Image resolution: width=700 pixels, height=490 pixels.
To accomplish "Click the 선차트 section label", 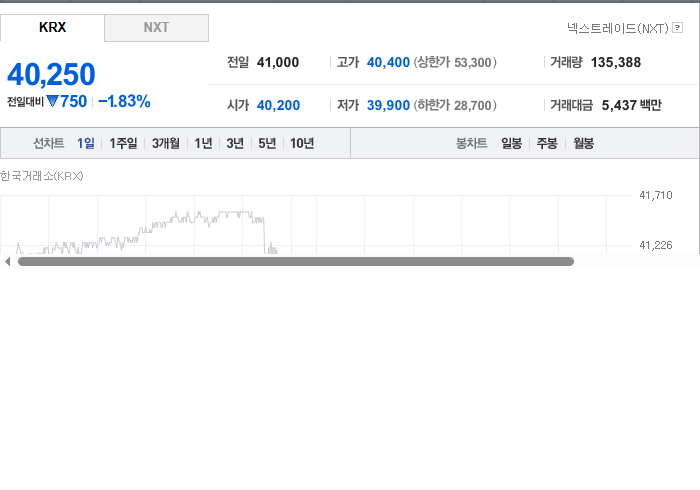I will tap(49, 143).
